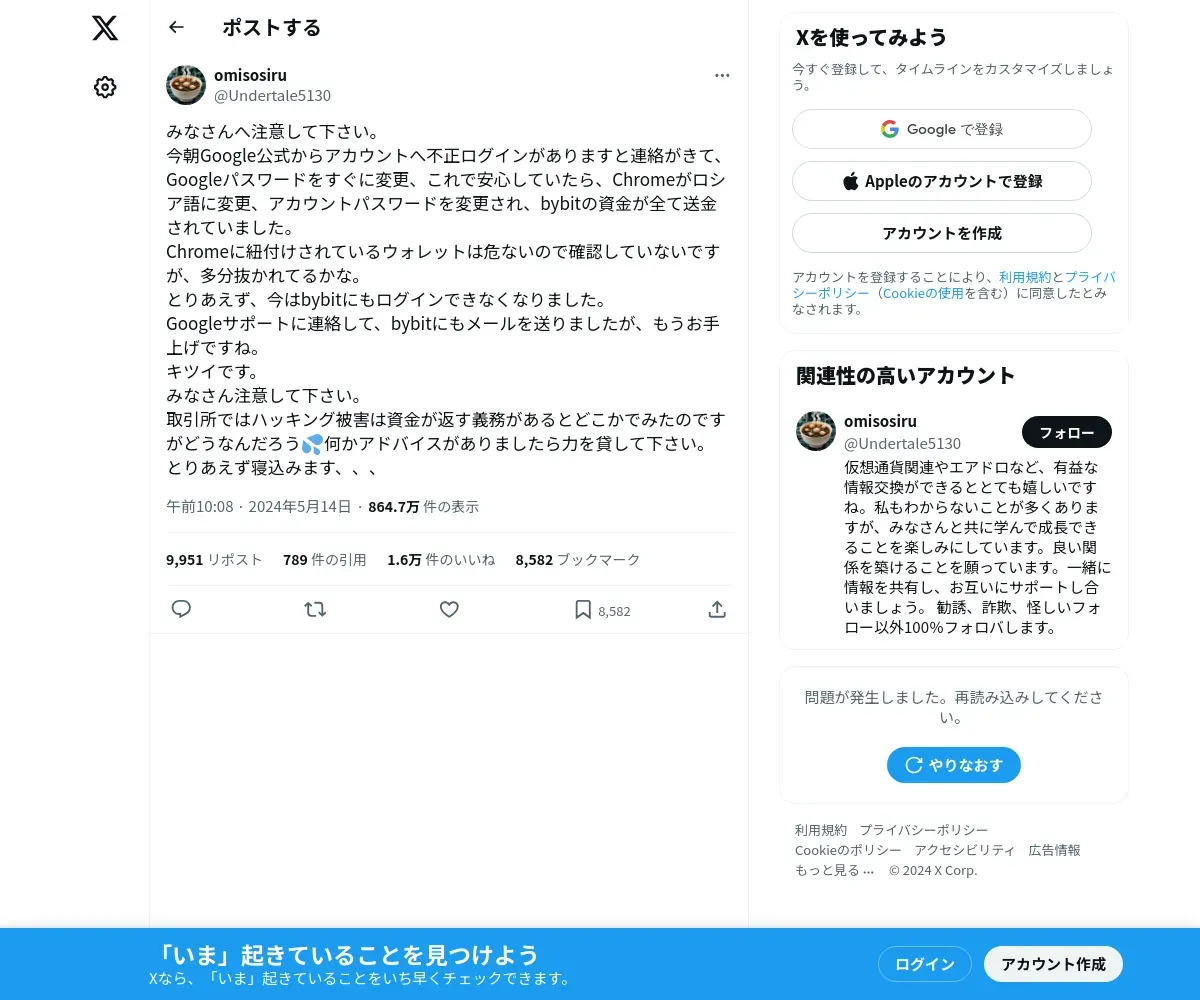Click ログイン in bottom banner
The height and width of the screenshot is (1000, 1200).
coord(925,964)
